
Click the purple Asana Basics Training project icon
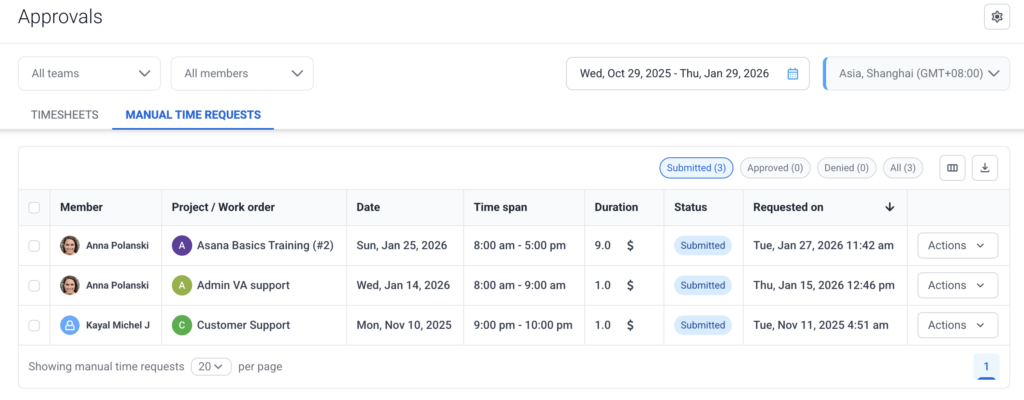pos(181,245)
